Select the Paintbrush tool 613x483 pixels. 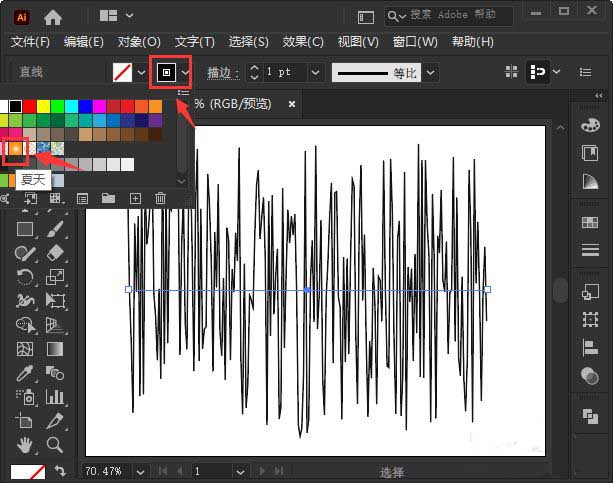point(55,229)
